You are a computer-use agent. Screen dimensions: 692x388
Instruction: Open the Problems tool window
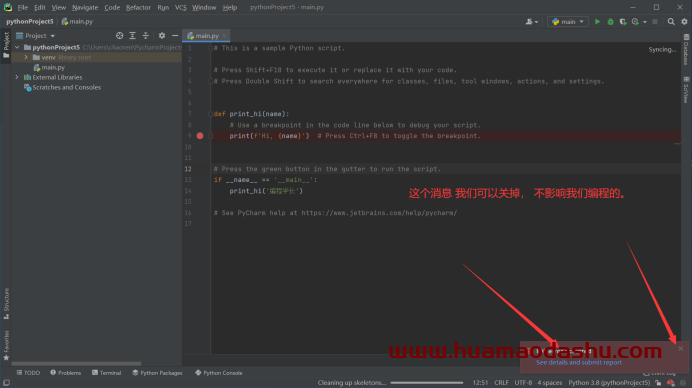[x=66, y=373]
